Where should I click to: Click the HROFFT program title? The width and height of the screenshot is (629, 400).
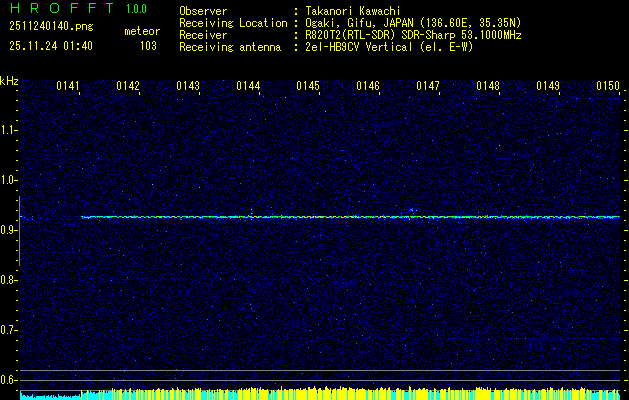click(61, 8)
